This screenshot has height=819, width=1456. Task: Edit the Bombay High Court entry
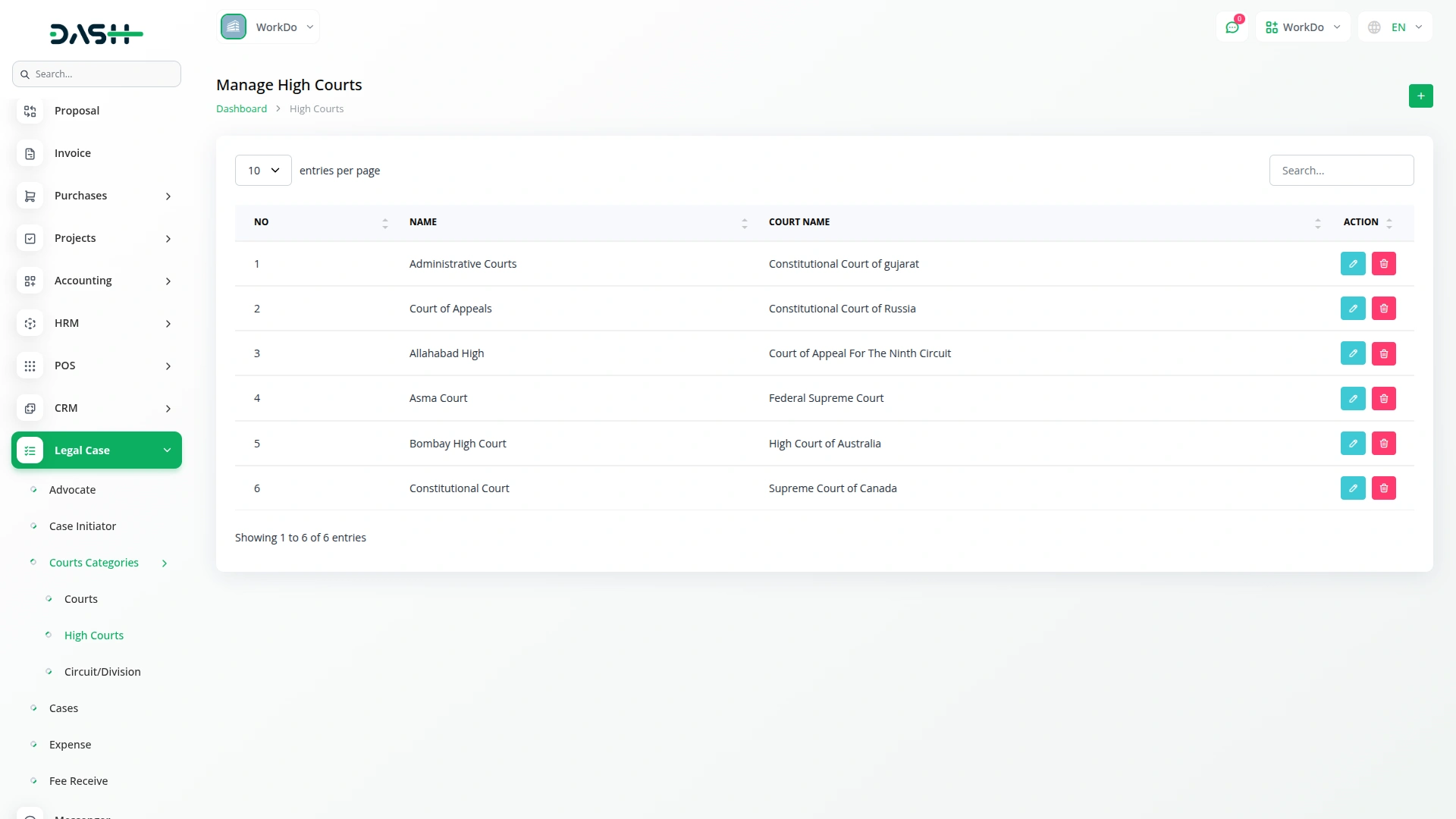(x=1352, y=444)
